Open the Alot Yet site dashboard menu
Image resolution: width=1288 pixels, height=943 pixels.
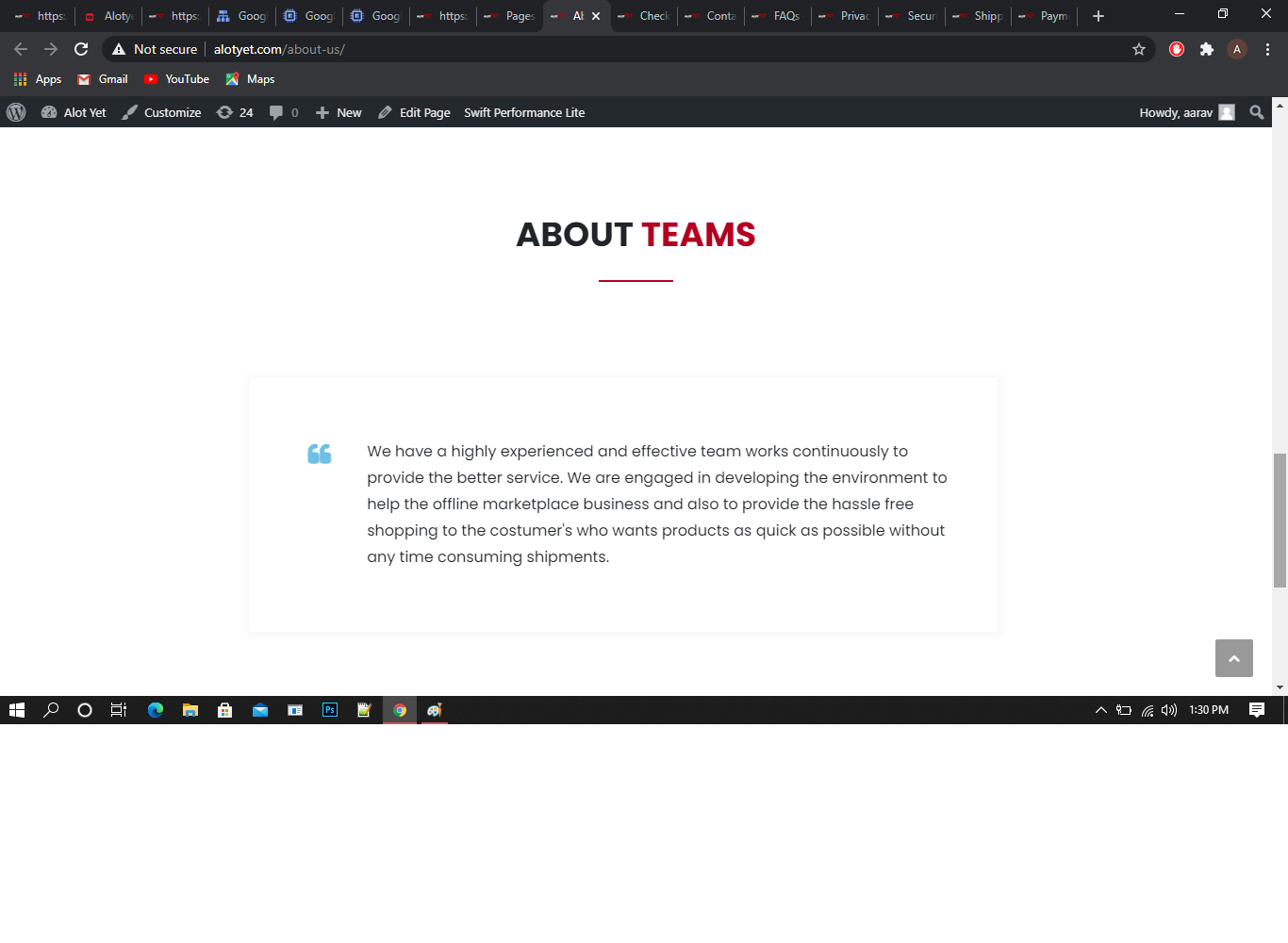tap(74, 112)
